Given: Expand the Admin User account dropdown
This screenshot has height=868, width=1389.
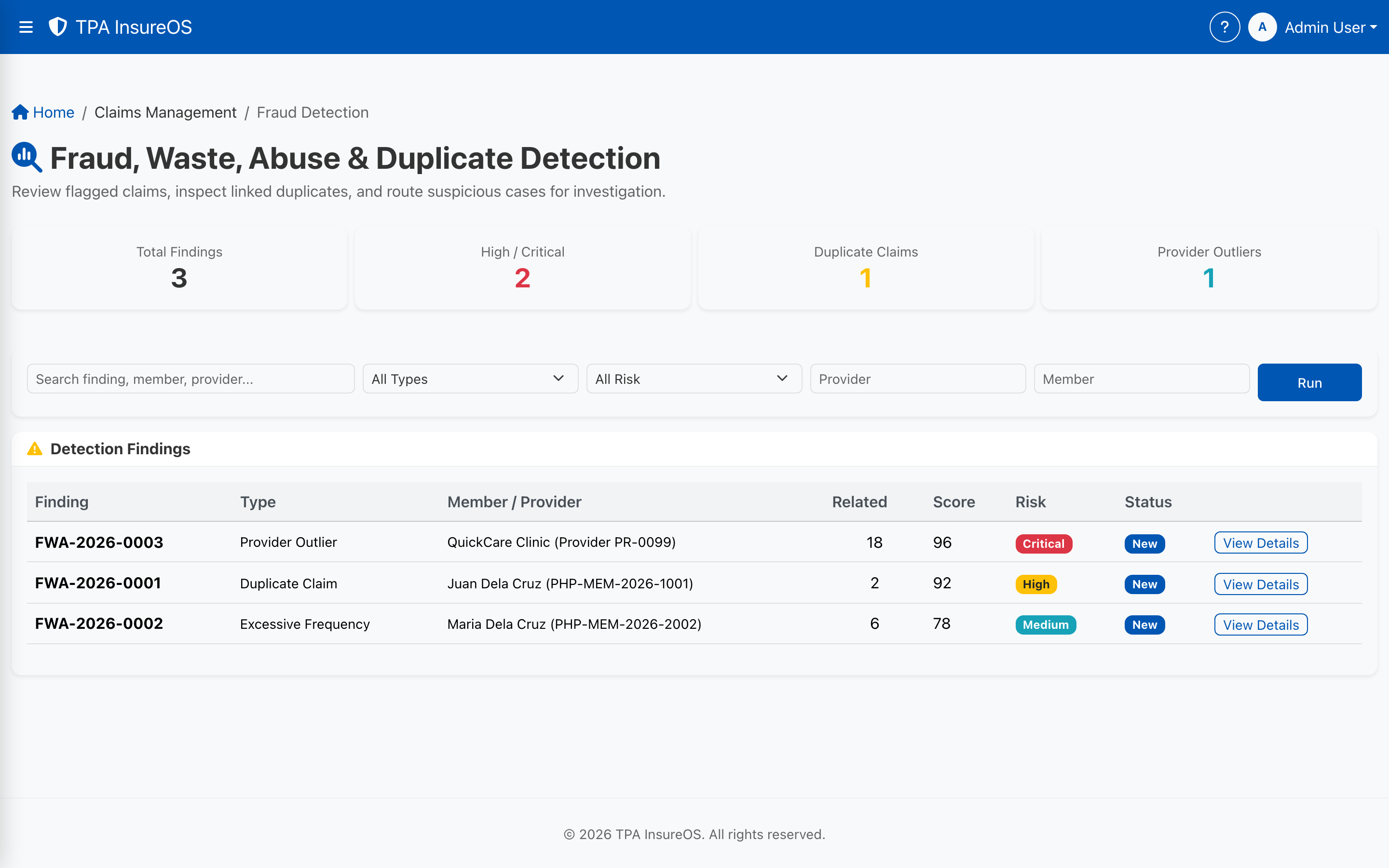Looking at the screenshot, I should pos(1331,27).
